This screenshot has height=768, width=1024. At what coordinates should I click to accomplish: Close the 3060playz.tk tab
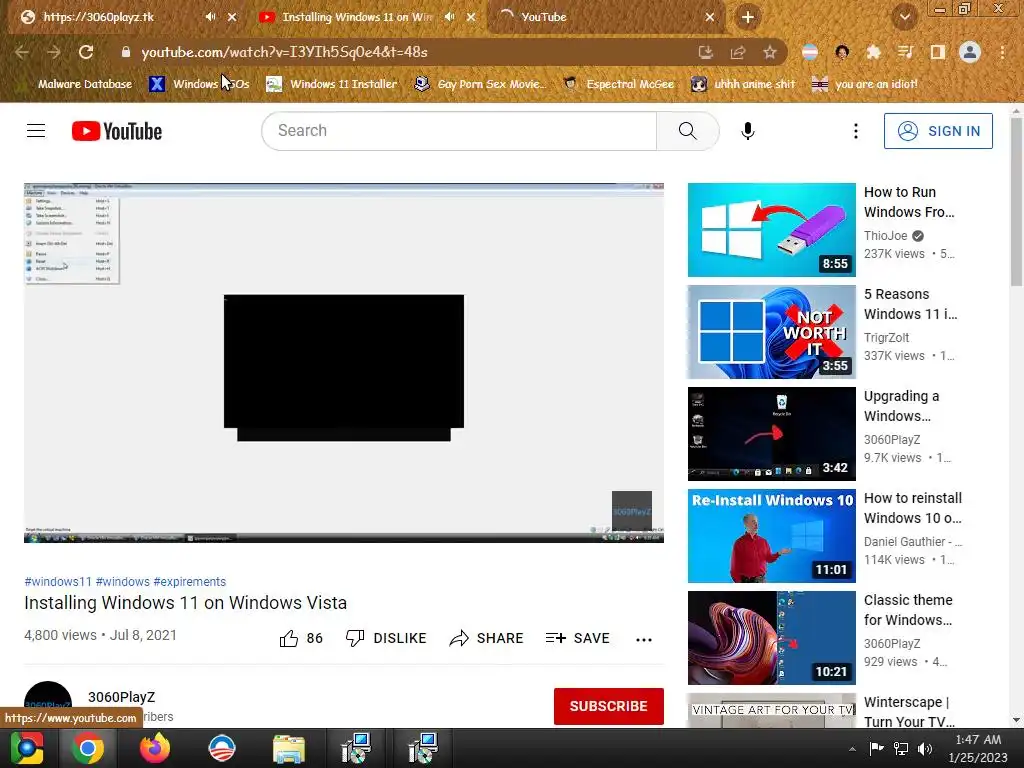pyautogui.click(x=232, y=17)
